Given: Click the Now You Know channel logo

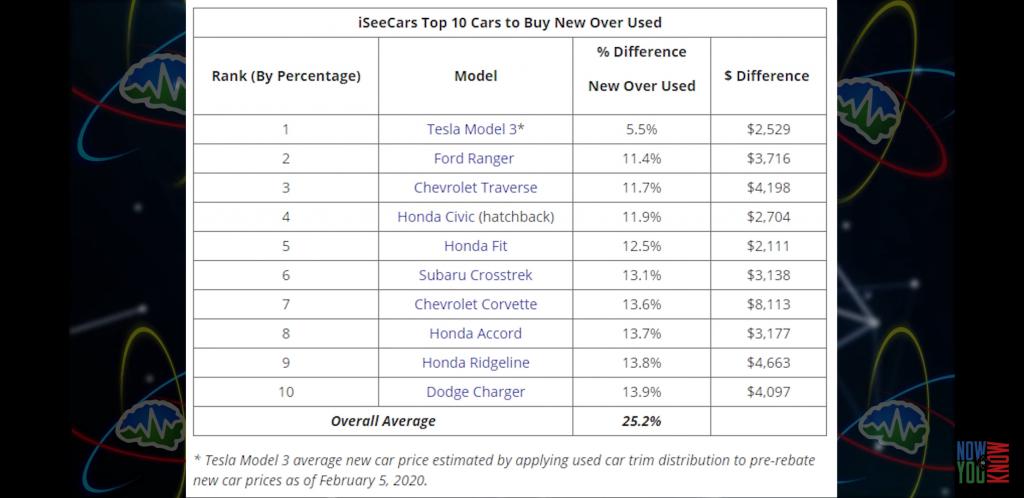Looking at the screenshot, I should click(981, 462).
